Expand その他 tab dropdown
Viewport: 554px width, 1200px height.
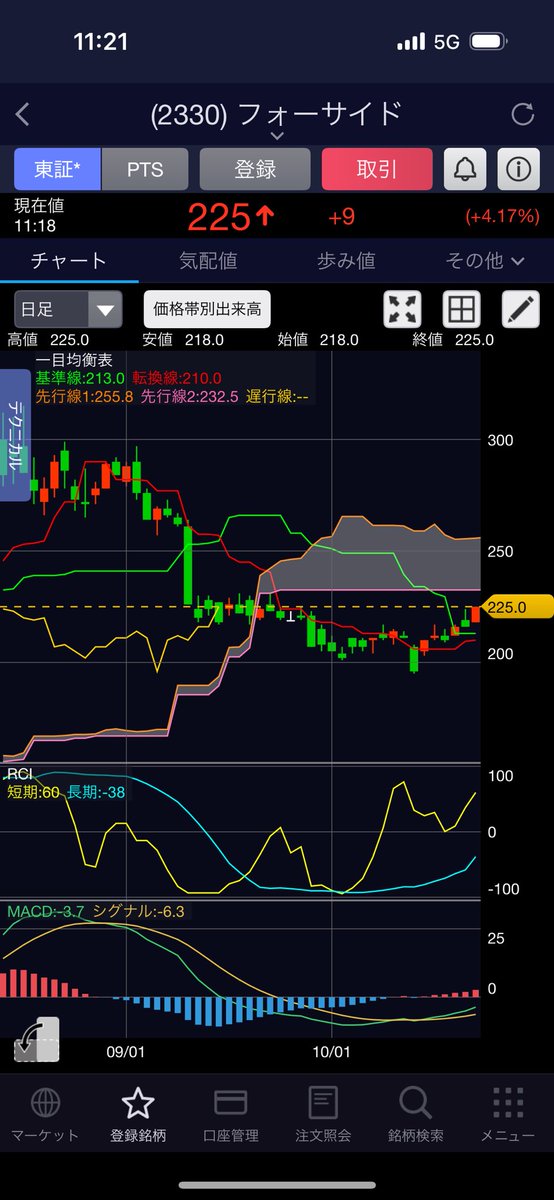coord(485,261)
